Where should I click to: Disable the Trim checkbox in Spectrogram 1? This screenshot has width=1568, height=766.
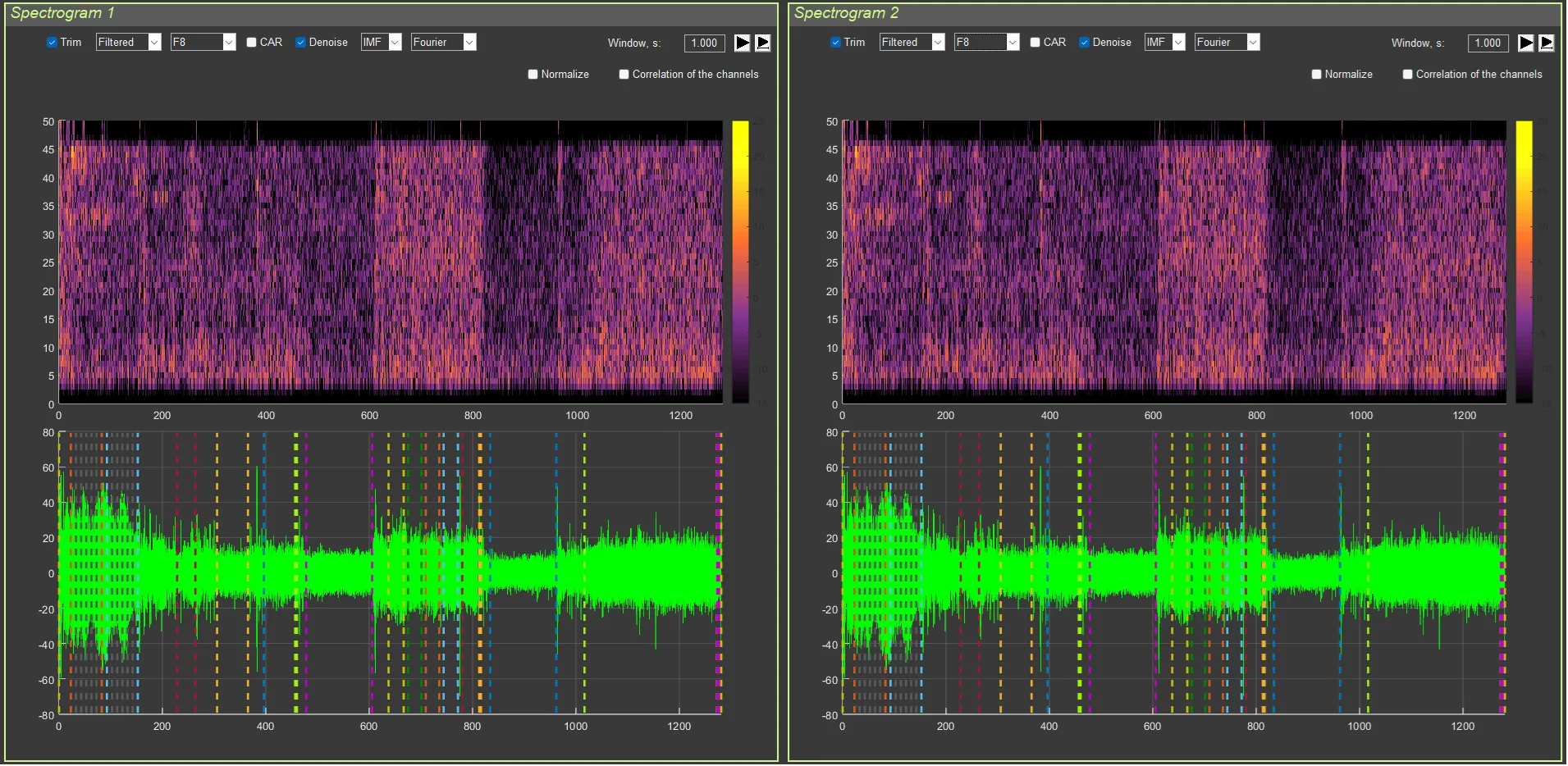(x=53, y=43)
